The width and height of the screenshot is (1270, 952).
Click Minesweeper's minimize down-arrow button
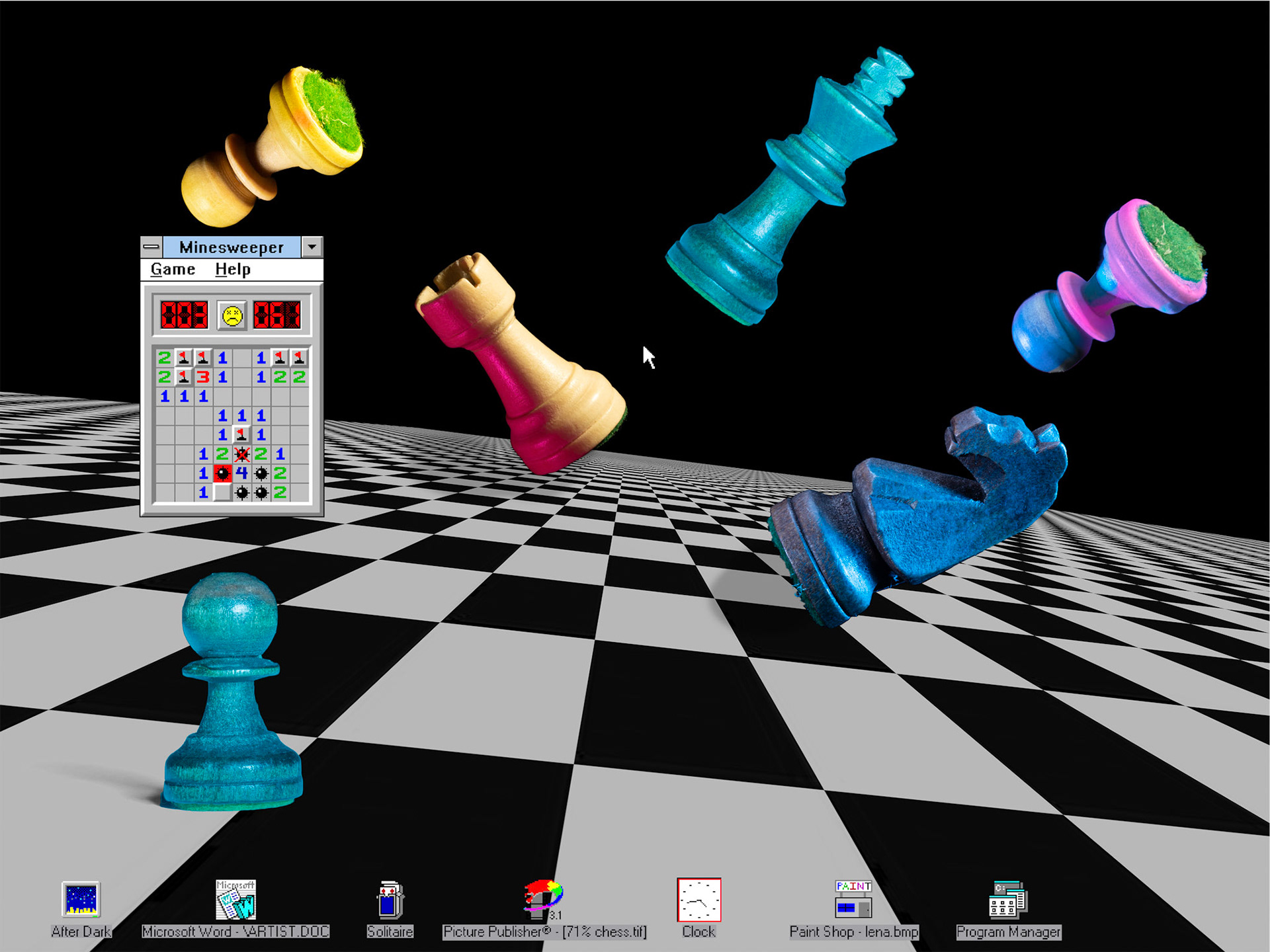click(312, 247)
